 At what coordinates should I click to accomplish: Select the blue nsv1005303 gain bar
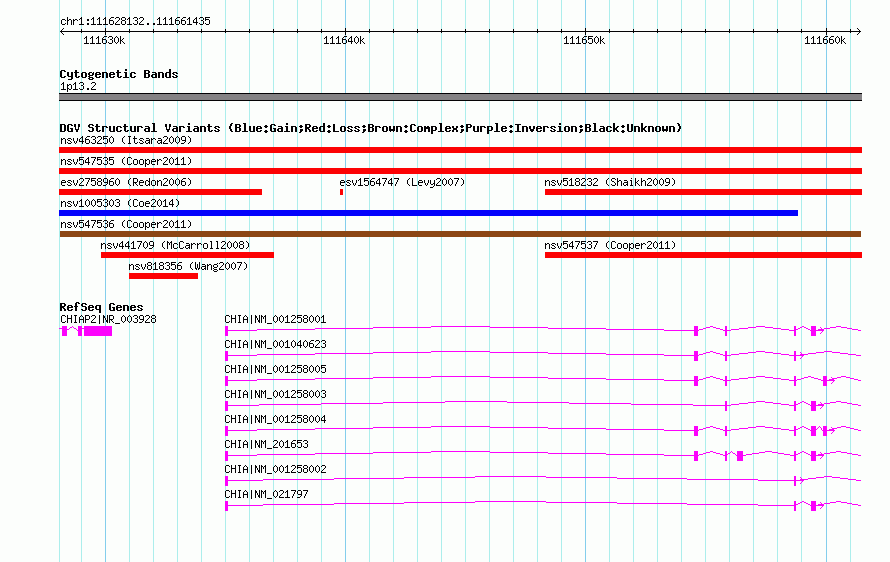tap(429, 213)
